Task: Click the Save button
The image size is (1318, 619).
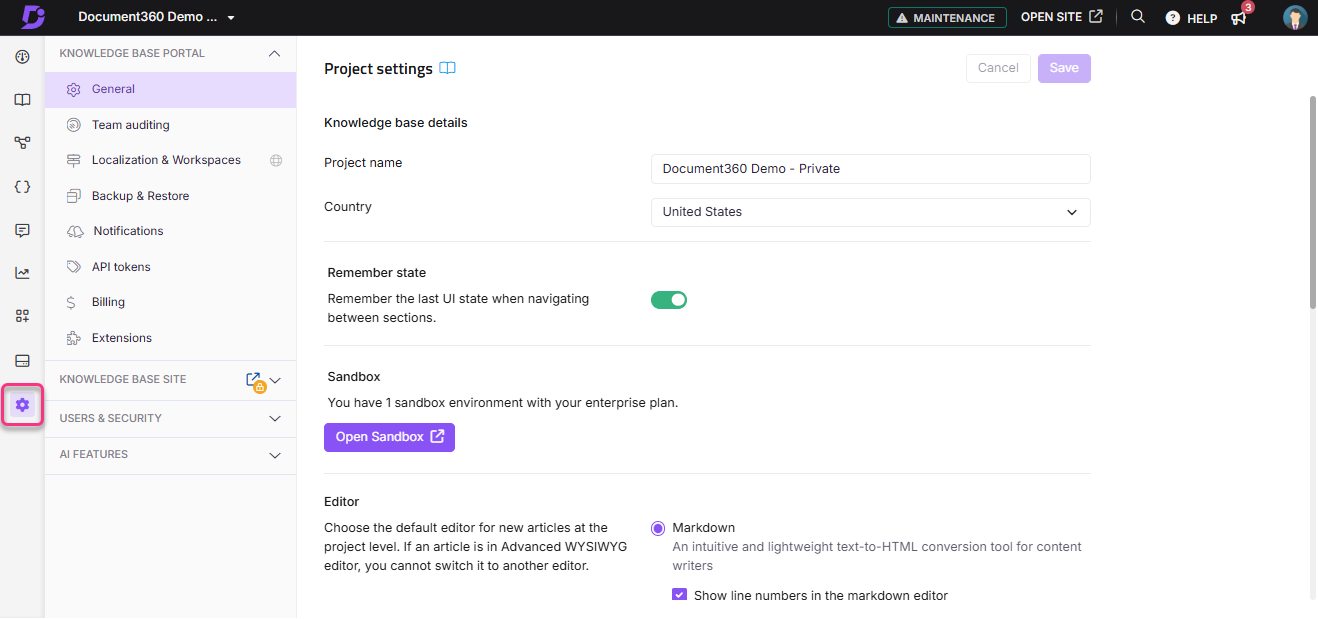Action: click(x=1064, y=68)
